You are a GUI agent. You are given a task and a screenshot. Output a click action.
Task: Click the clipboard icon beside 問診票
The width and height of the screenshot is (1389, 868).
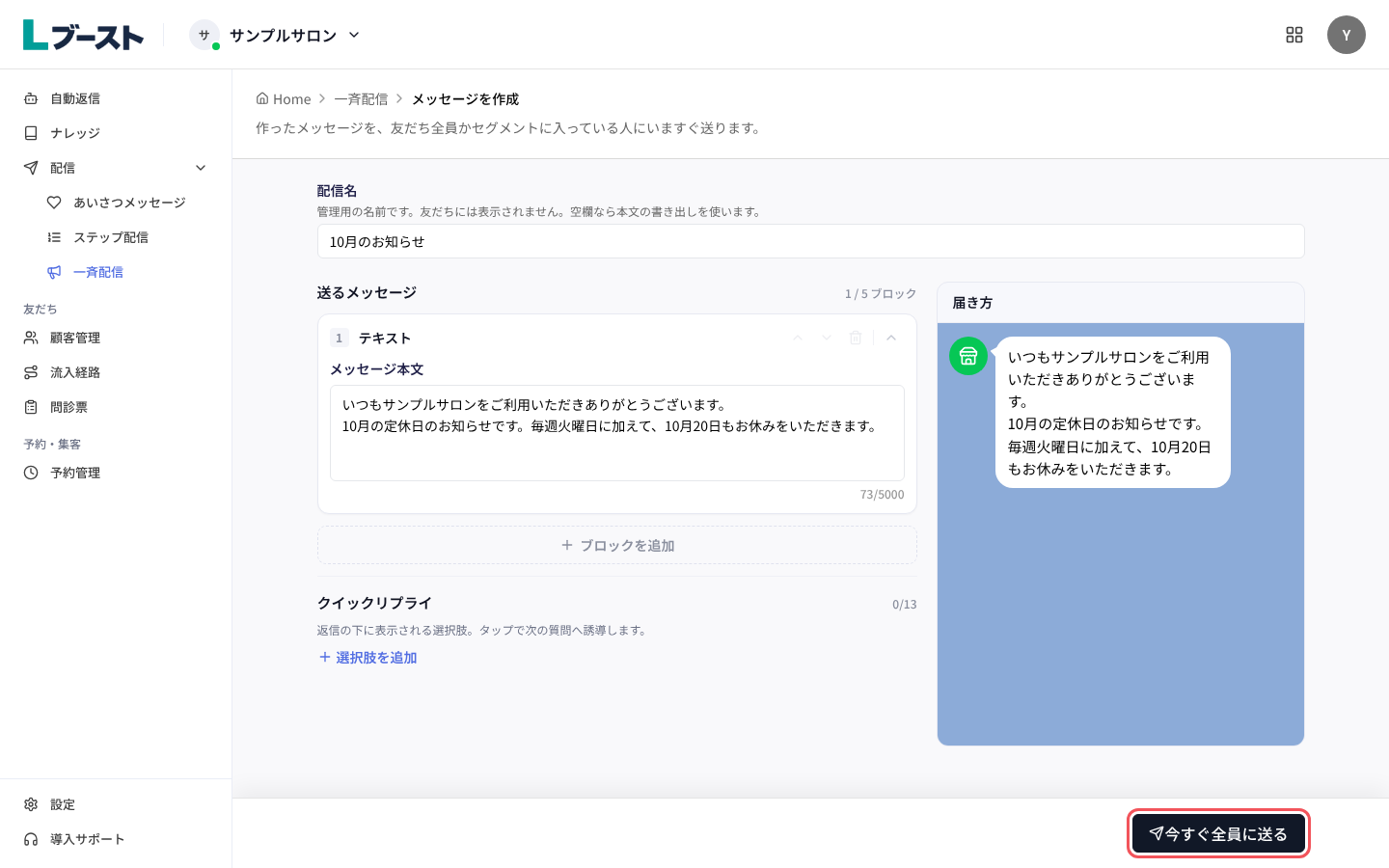[31, 407]
